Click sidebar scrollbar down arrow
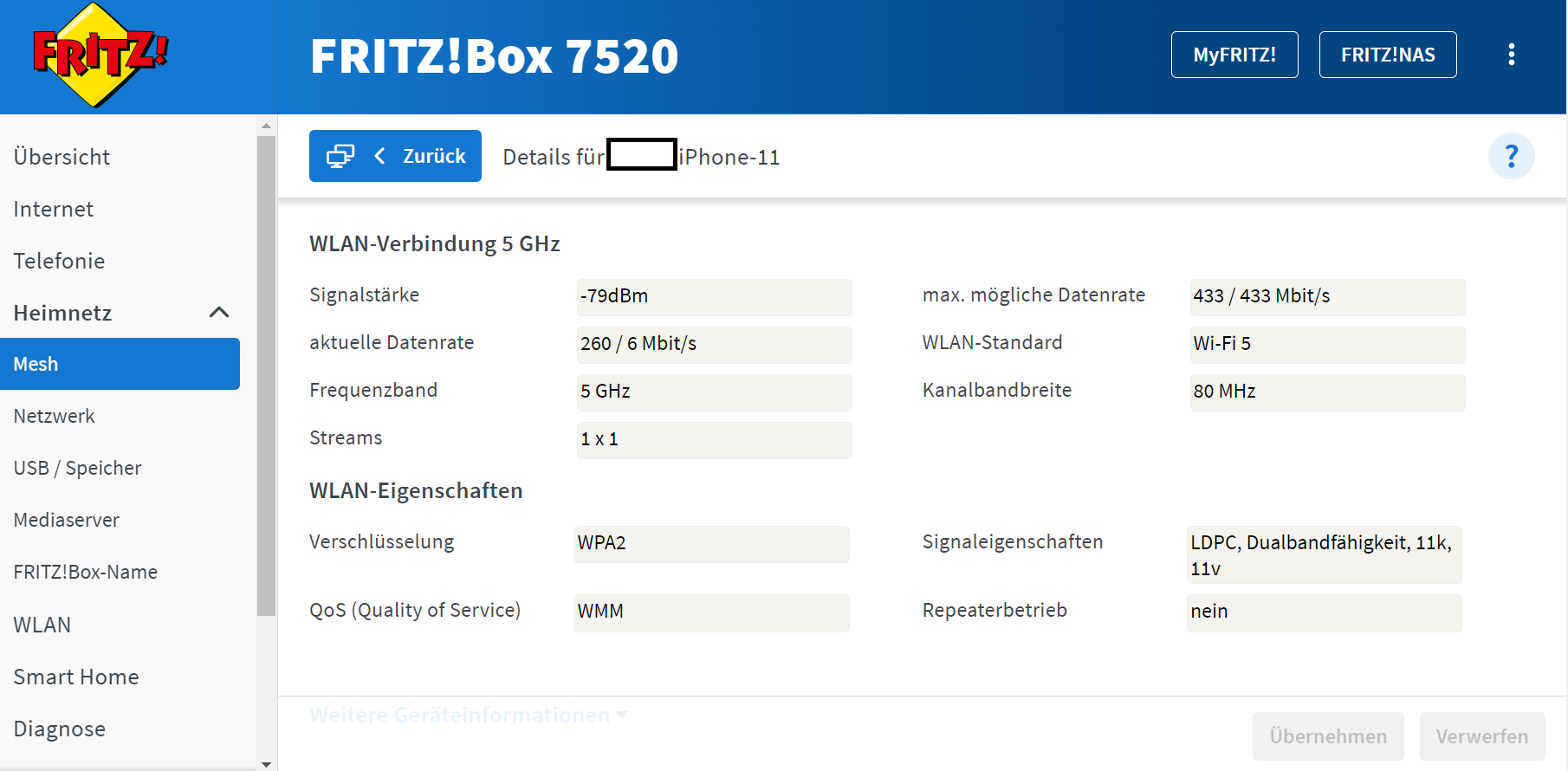 266,764
